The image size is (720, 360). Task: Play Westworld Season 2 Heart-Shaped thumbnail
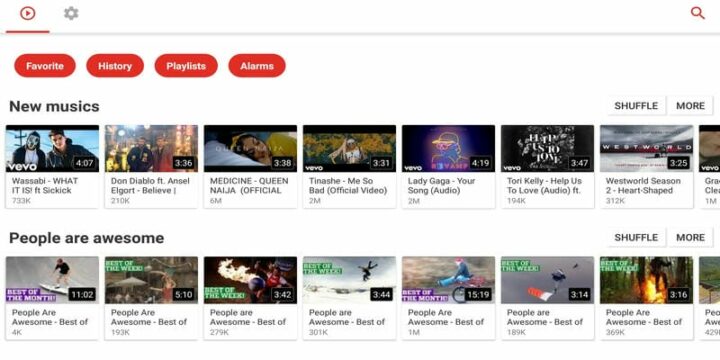647,148
